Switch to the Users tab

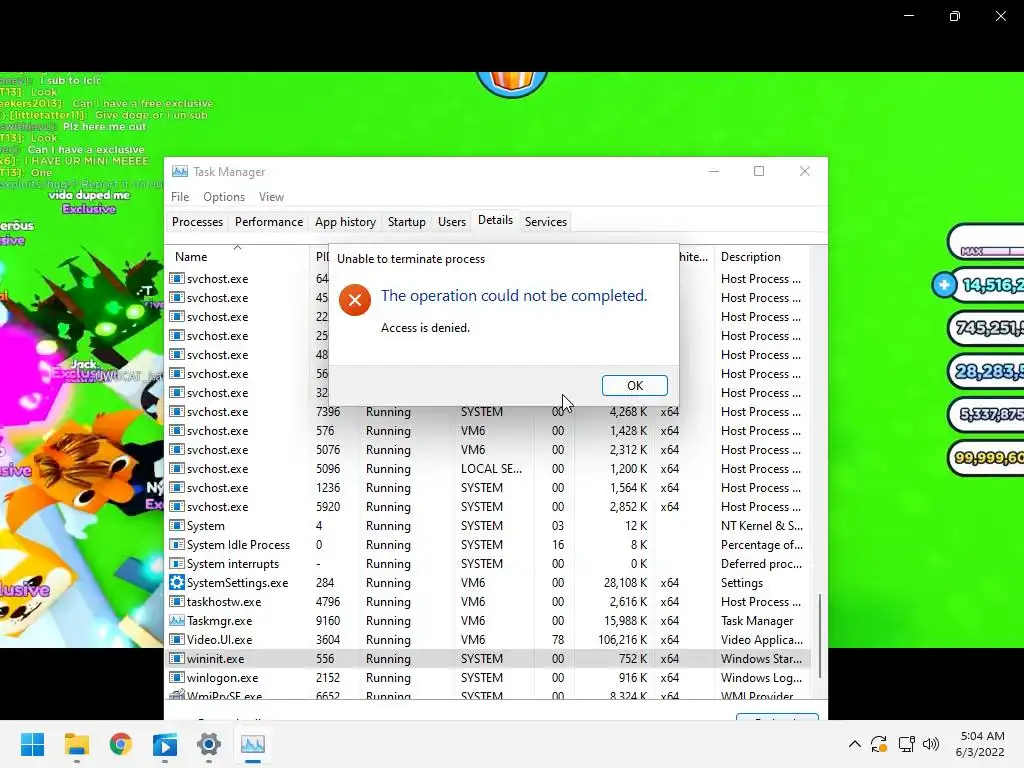[451, 222]
